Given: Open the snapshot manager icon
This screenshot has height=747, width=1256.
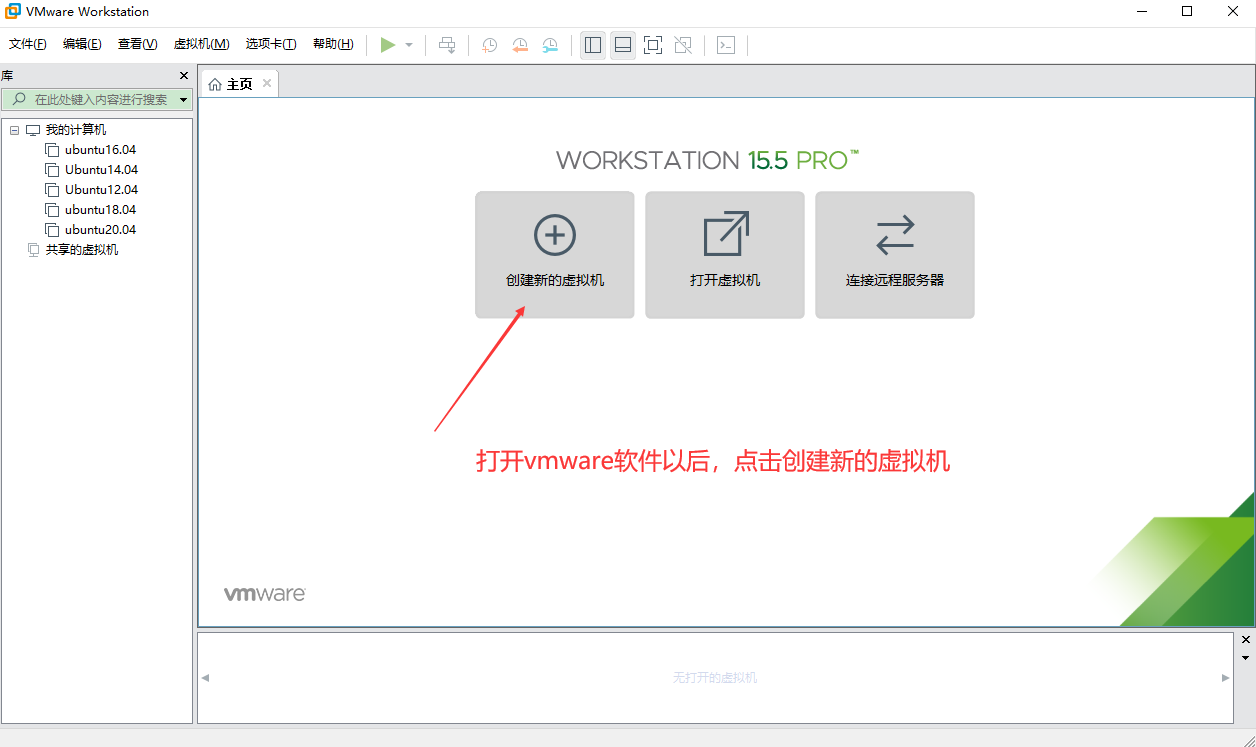Looking at the screenshot, I should click(x=550, y=45).
